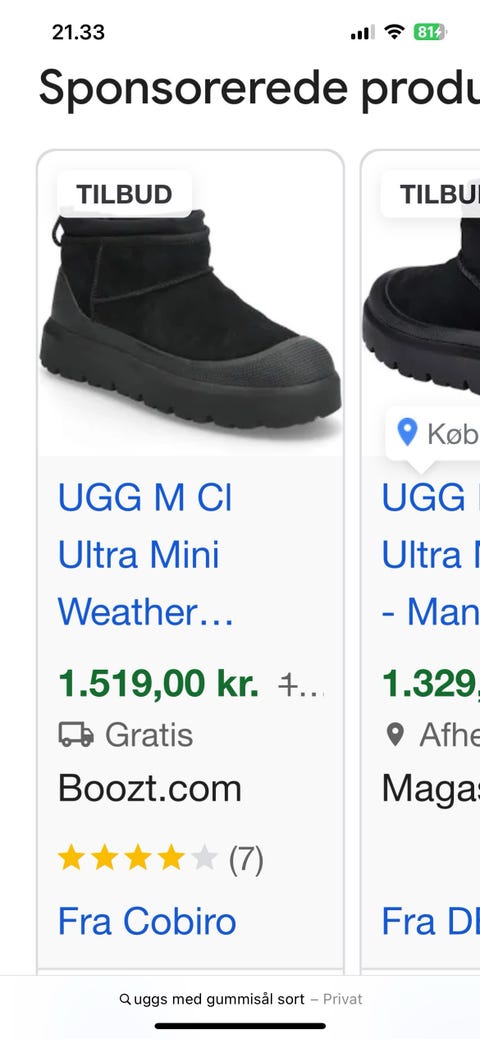Tap the 1.519,00 kr. price
The height and width of the screenshot is (1039, 480).
pos(158,683)
